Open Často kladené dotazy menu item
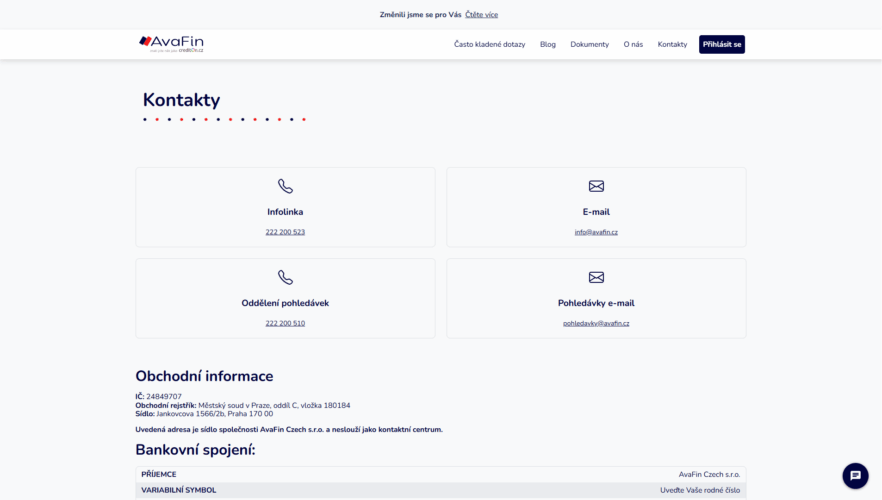This screenshot has height=500, width=882. (489, 44)
